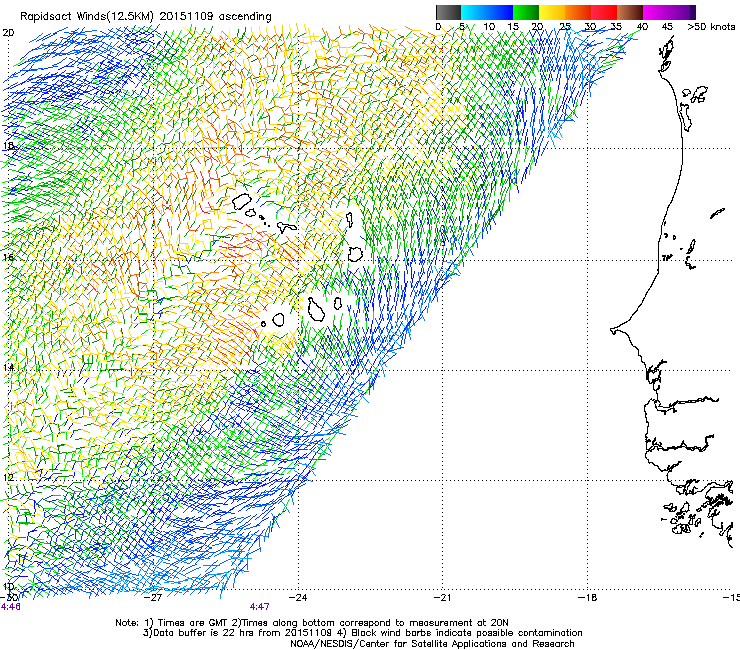The image size is (740, 650).
Task: Click the latitude '12' label on left axis
Action: (8, 477)
